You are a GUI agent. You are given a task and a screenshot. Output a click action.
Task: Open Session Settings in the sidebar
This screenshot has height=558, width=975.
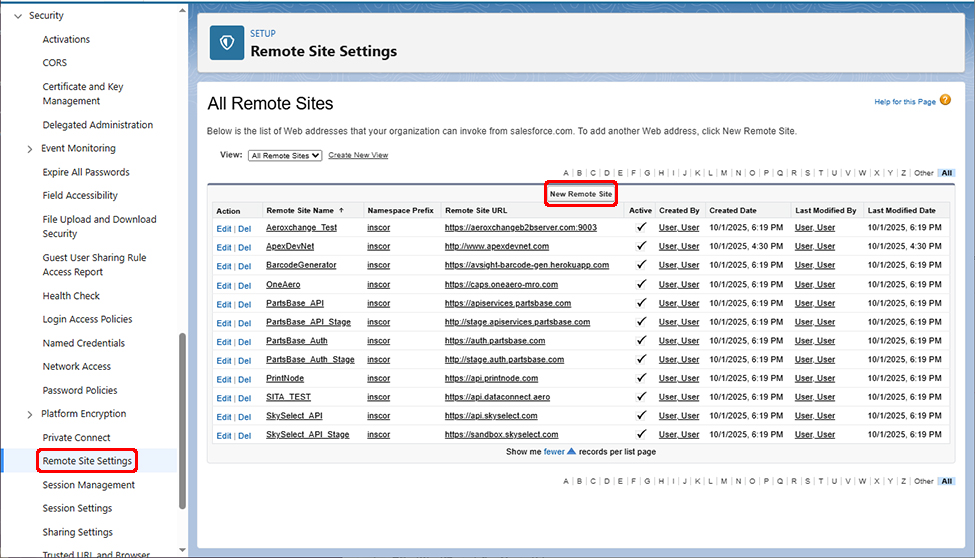77,508
